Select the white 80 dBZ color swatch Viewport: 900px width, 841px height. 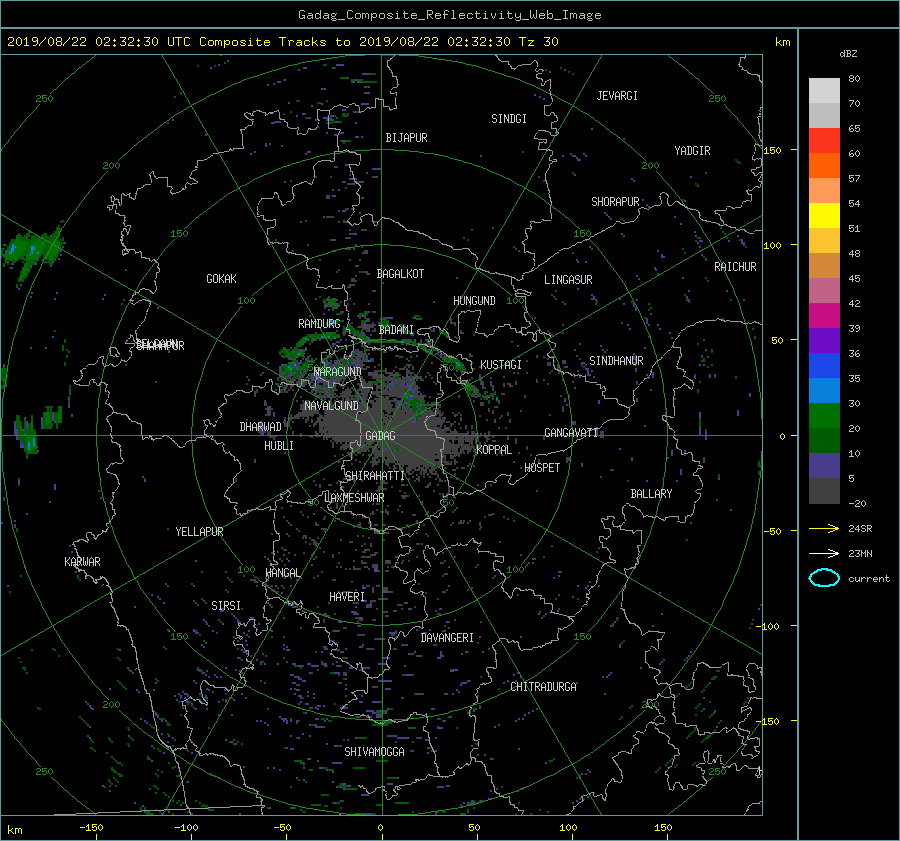coord(824,90)
